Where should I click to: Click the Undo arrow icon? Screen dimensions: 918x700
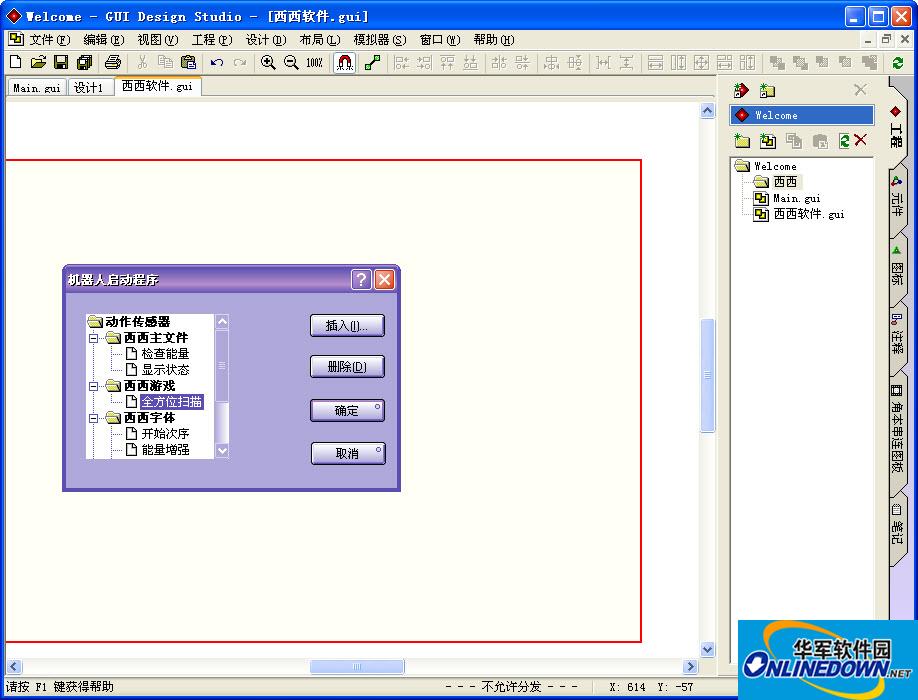tap(216, 62)
